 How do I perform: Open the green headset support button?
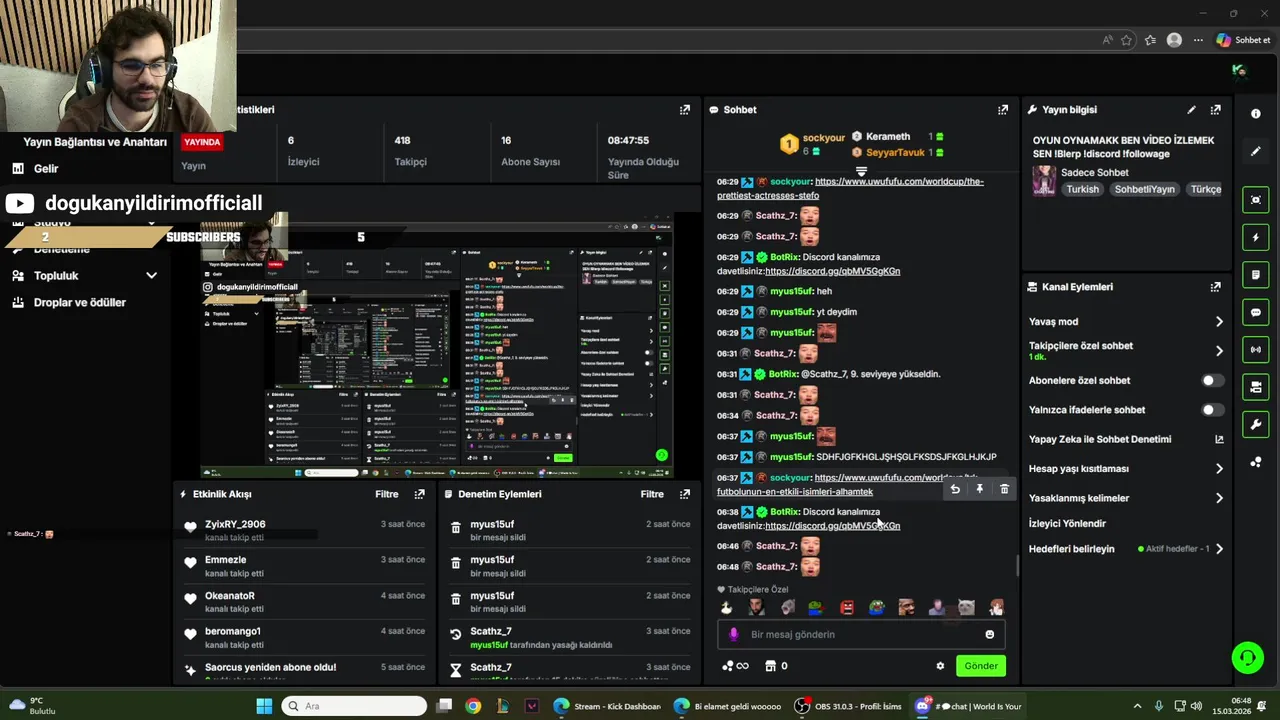tap(1247, 658)
